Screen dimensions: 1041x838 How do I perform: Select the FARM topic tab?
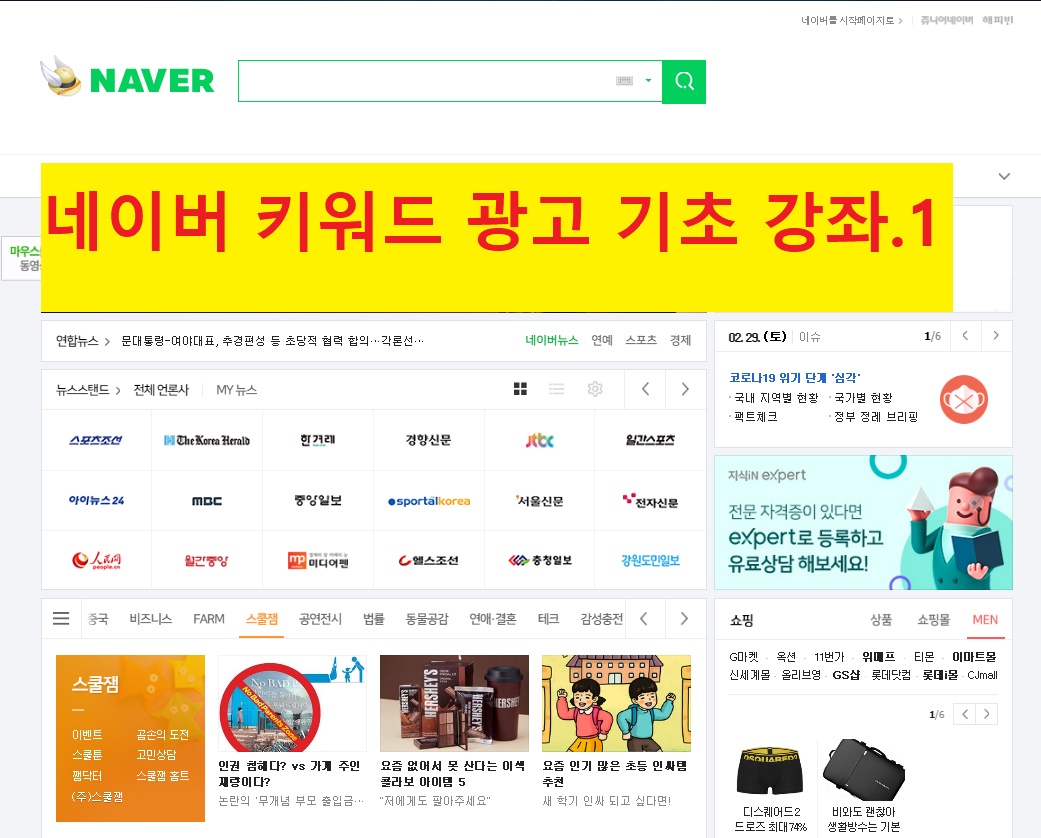click(x=208, y=619)
